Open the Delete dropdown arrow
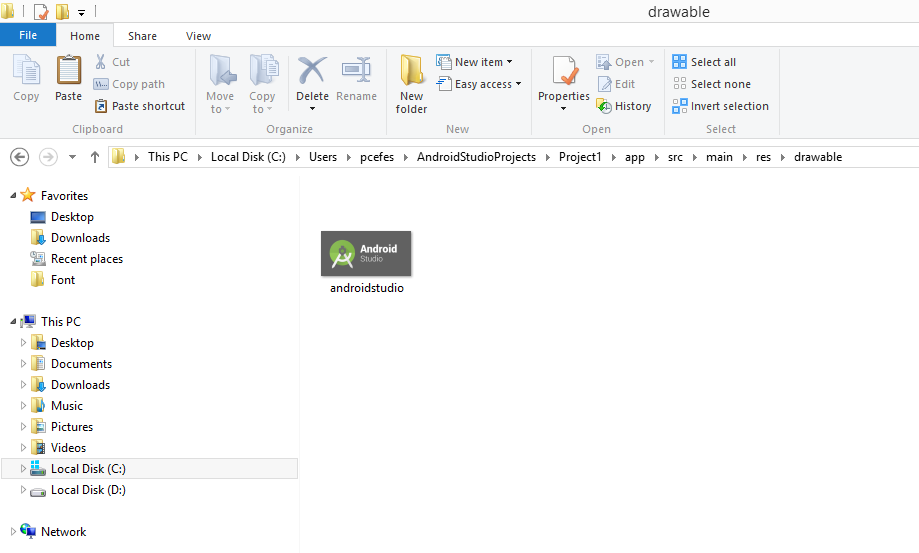Screen dimensions: 919x553 pyautogui.click(x=312, y=109)
